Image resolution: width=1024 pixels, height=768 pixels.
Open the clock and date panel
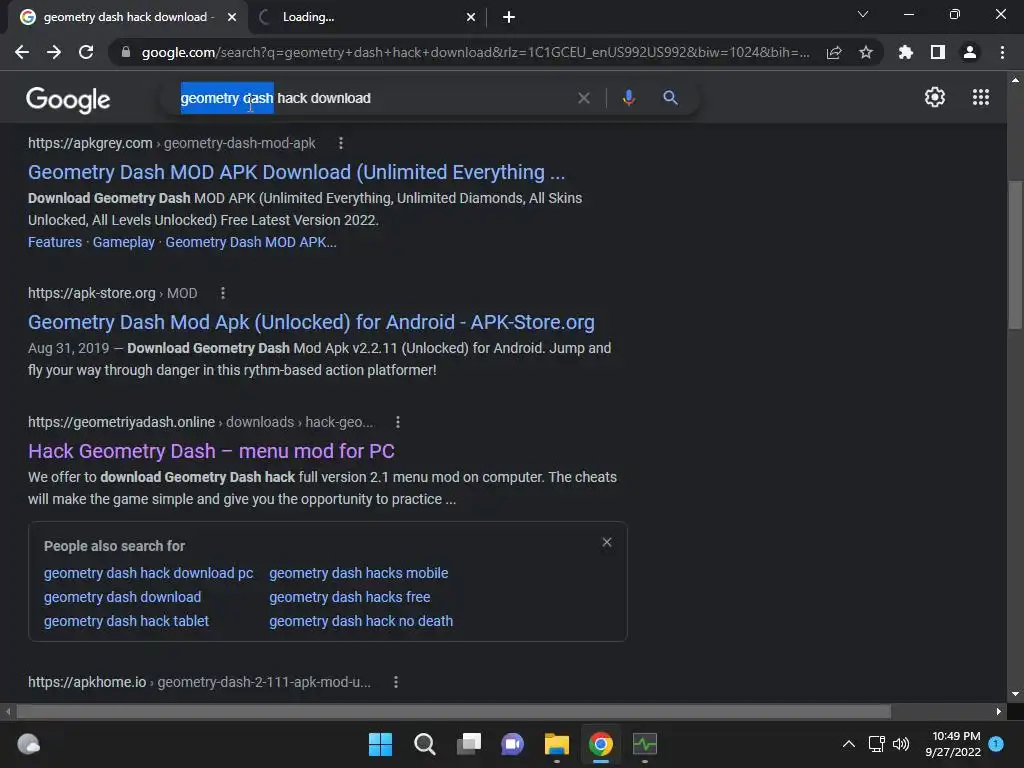tap(953, 744)
